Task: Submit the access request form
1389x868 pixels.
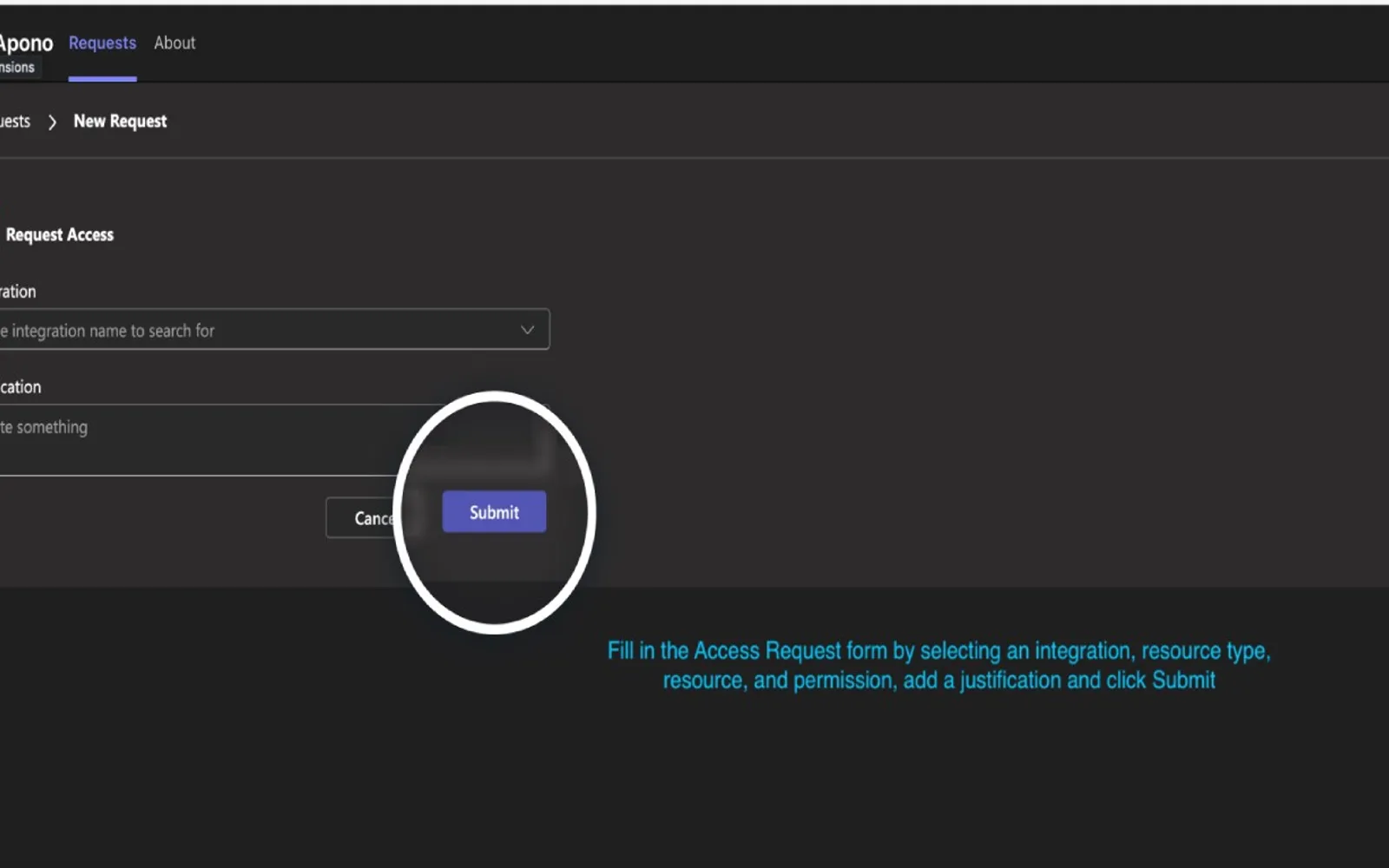Action: [x=494, y=512]
